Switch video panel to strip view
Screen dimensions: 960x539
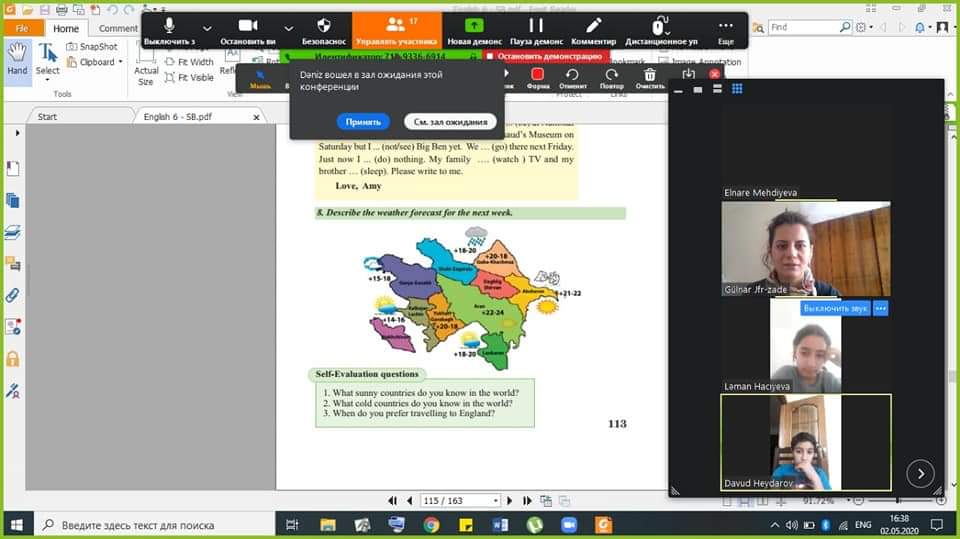[717, 89]
